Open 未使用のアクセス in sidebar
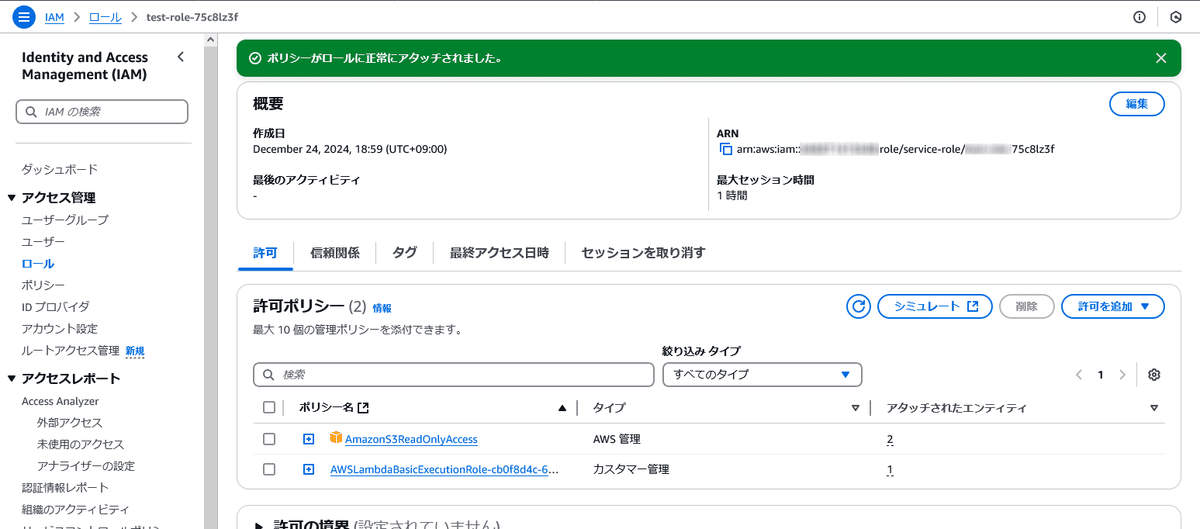The height and width of the screenshot is (529, 1200). [81, 444]
